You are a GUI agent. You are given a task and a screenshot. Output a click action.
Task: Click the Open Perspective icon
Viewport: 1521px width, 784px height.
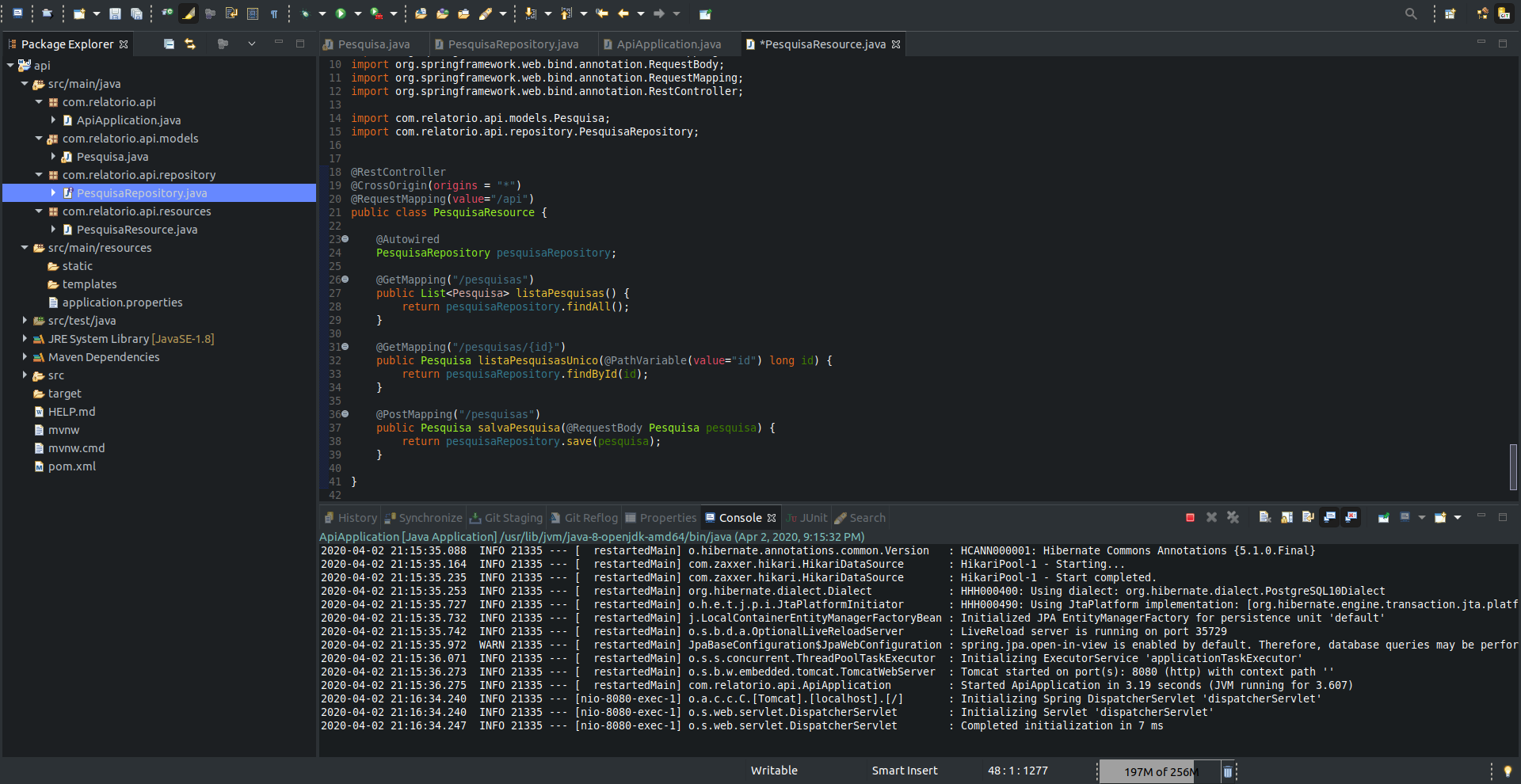click(1450, 13)
